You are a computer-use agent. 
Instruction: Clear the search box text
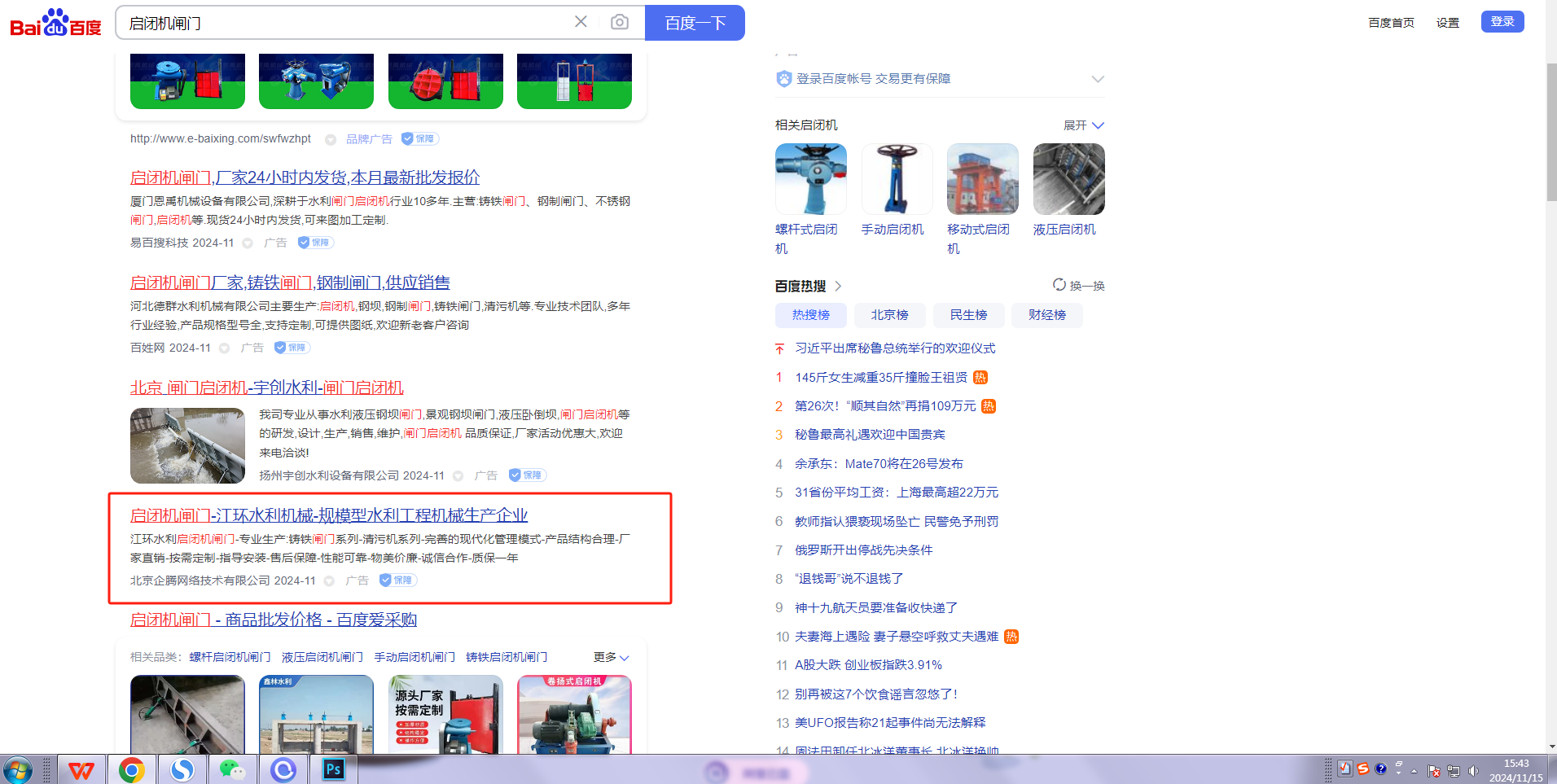tap(581, 22)
